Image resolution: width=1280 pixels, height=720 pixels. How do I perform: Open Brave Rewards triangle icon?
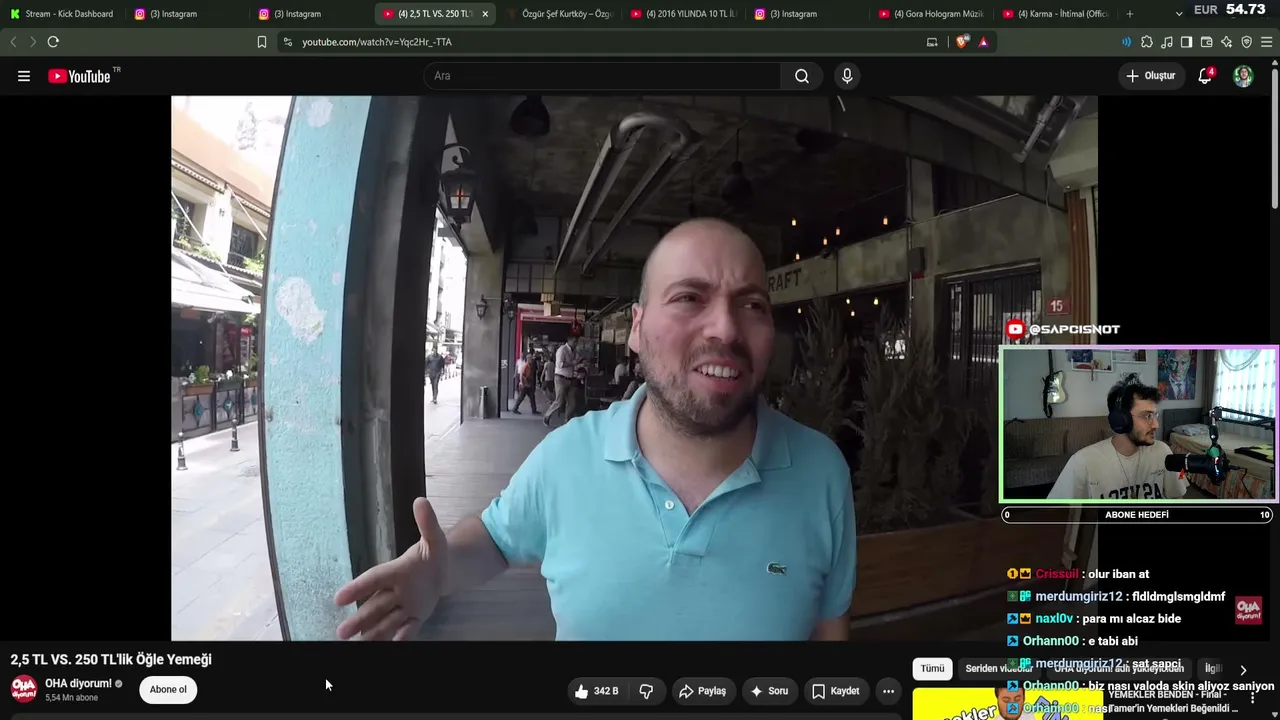coord(984,42)
